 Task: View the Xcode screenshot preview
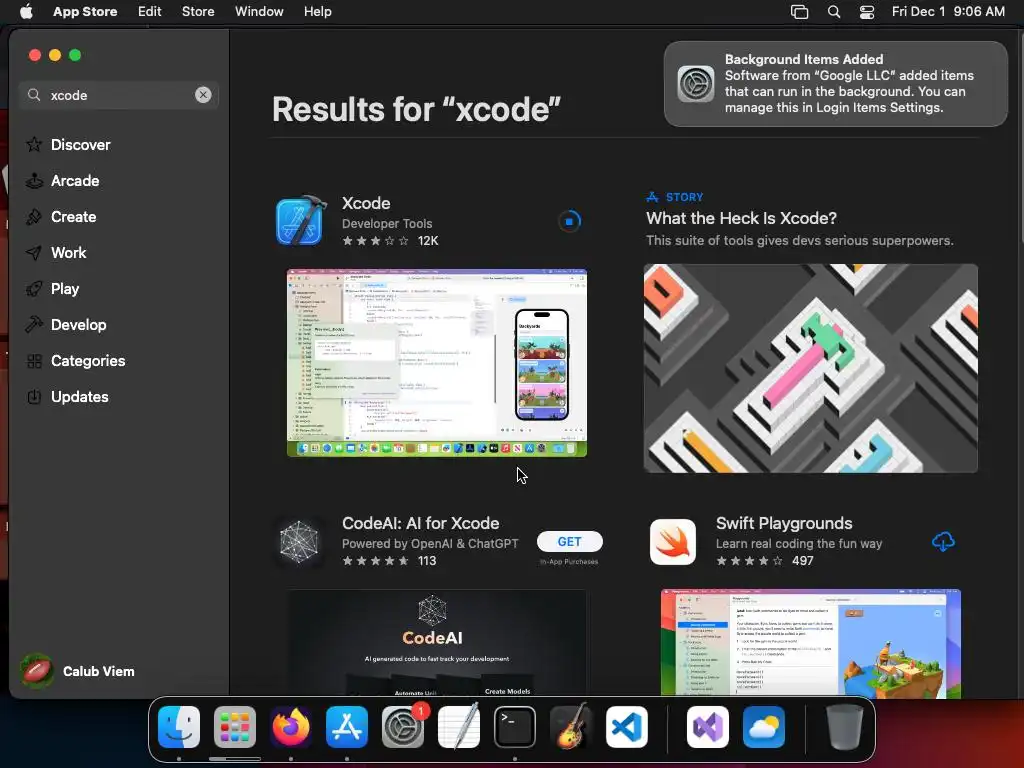[437, 362]
